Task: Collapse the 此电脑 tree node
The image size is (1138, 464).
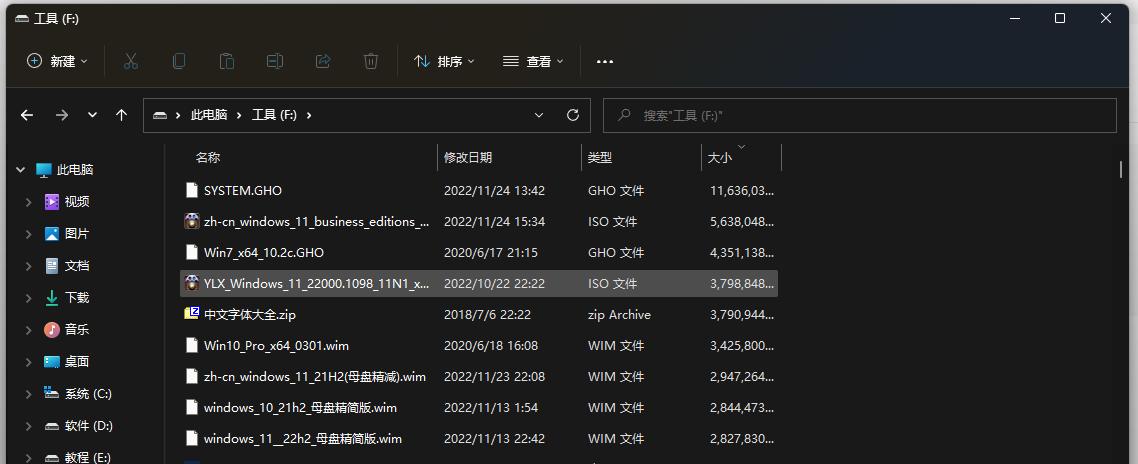Action: [x=20, y=170]
